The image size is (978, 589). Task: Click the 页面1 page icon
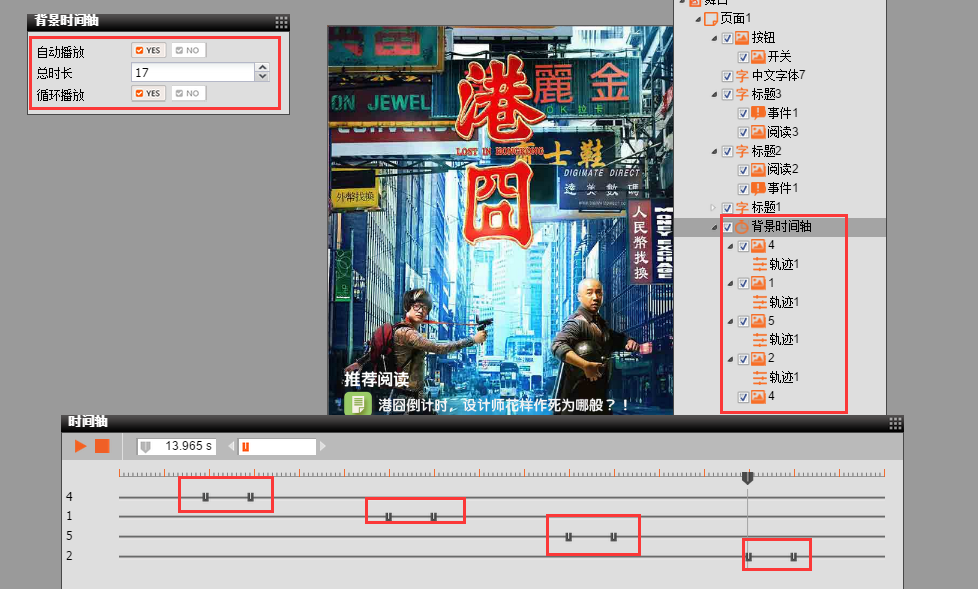click(710, 19)
